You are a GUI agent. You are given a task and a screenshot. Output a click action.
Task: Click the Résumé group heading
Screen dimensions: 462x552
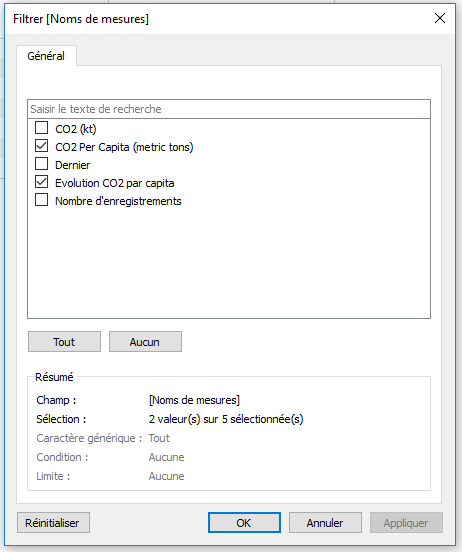click(x=54, y=377)
